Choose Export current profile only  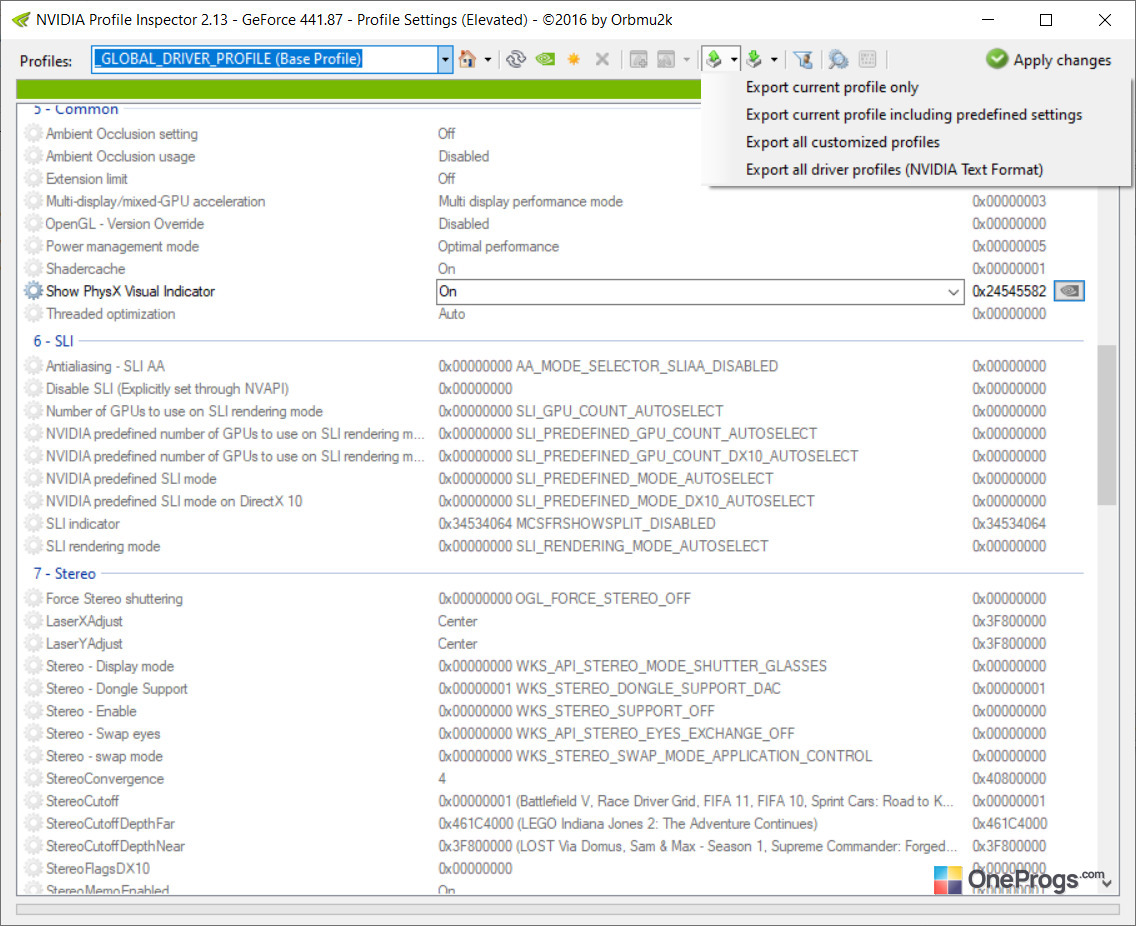coord(832,87)
